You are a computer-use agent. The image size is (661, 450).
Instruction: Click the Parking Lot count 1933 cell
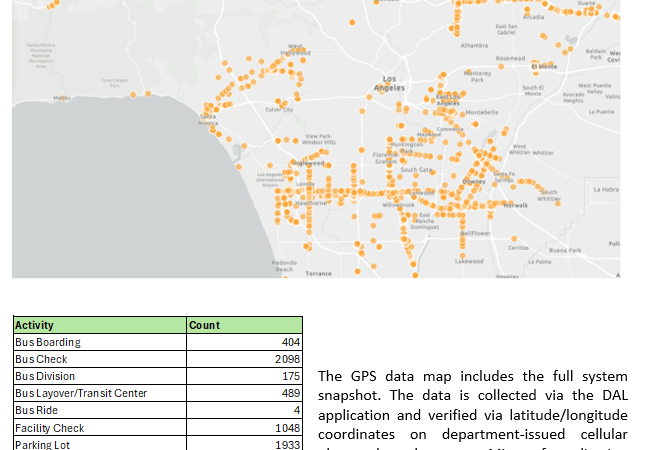[x=244, y=443]
